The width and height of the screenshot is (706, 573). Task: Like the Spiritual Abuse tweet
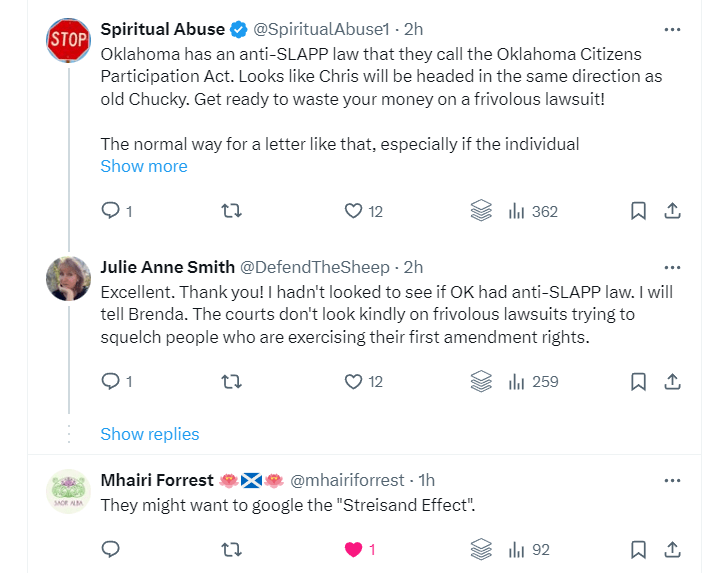tap(352, 211)
